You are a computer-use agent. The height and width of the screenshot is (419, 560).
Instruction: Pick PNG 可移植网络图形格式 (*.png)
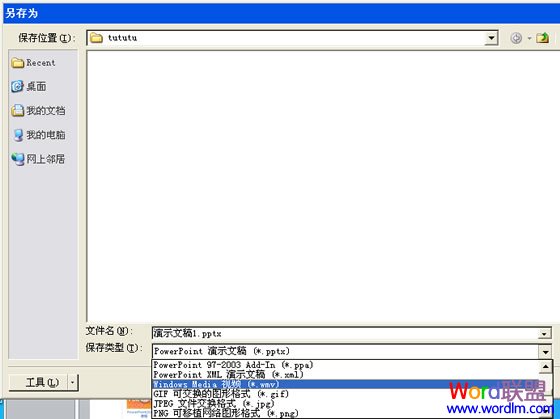point(345,413)
